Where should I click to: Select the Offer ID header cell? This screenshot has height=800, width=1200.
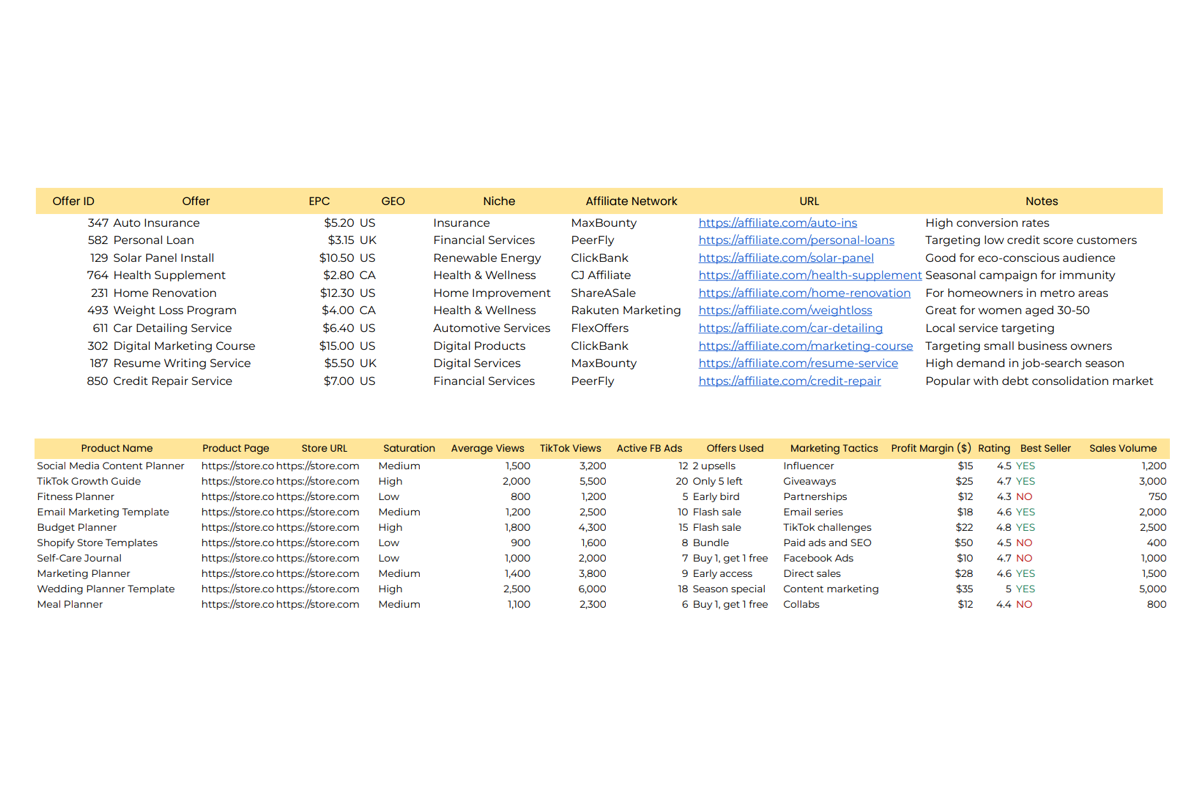(x=73, y=201)
